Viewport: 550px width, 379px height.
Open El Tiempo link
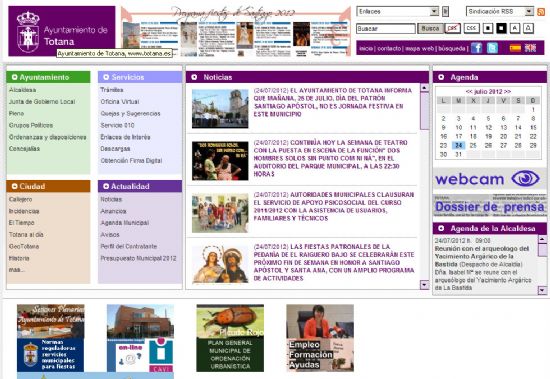coord(21,223)
